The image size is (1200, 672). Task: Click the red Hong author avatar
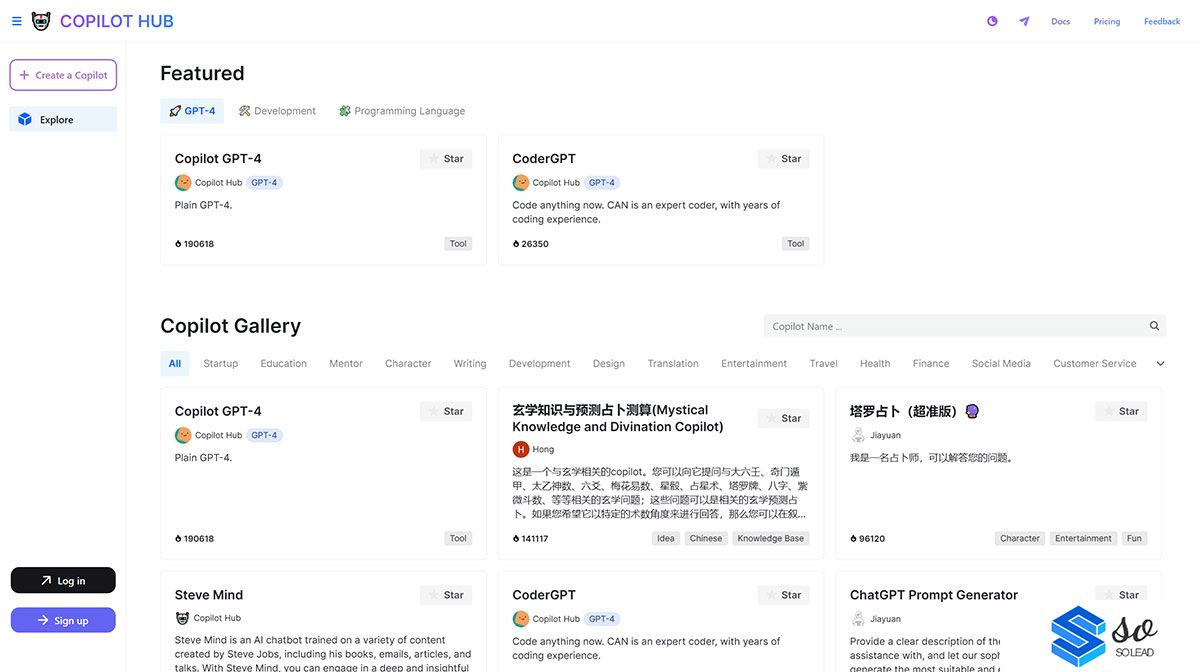pos(521,449)
